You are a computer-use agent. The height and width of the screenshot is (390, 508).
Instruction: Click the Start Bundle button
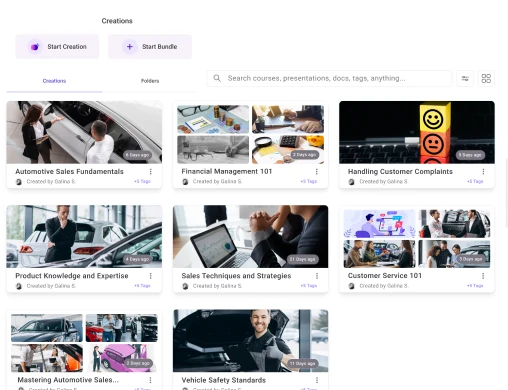150,47
